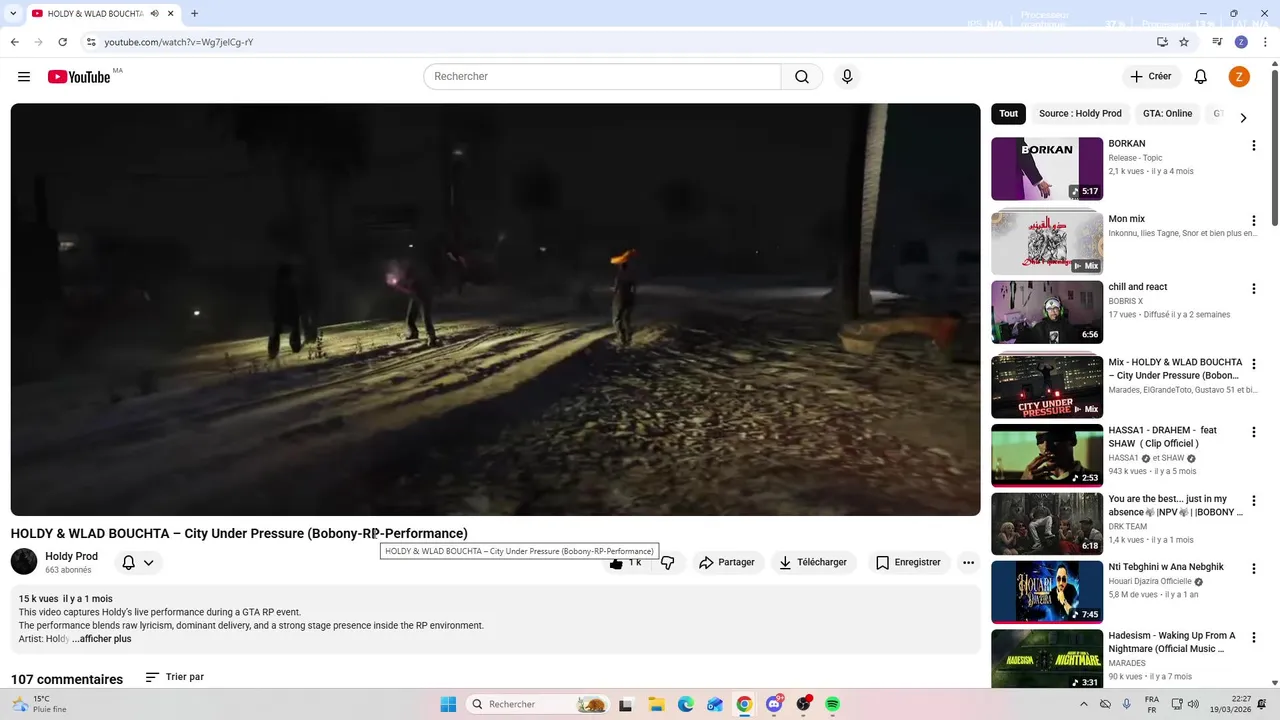Image resolution: width=1280 pixels, height=720 pixels.
Task: Open the chill and react thumbnail
Action: tap(1047, 312)
